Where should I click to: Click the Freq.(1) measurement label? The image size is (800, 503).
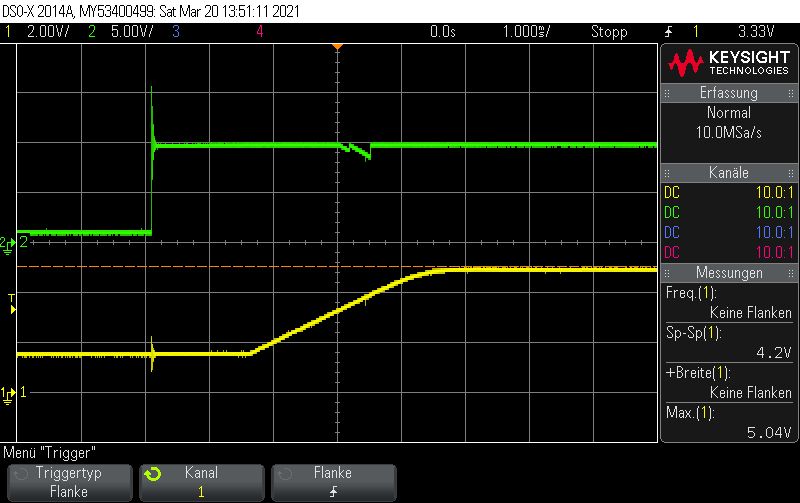coord(691,293)
